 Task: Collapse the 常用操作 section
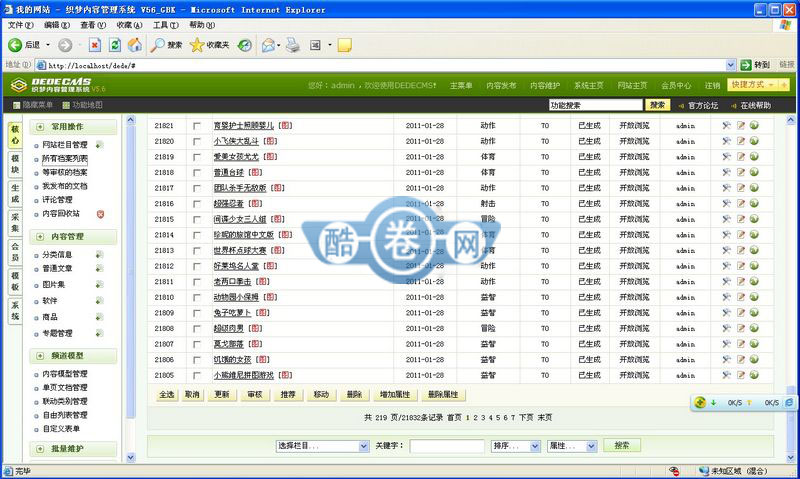[40, 127]
